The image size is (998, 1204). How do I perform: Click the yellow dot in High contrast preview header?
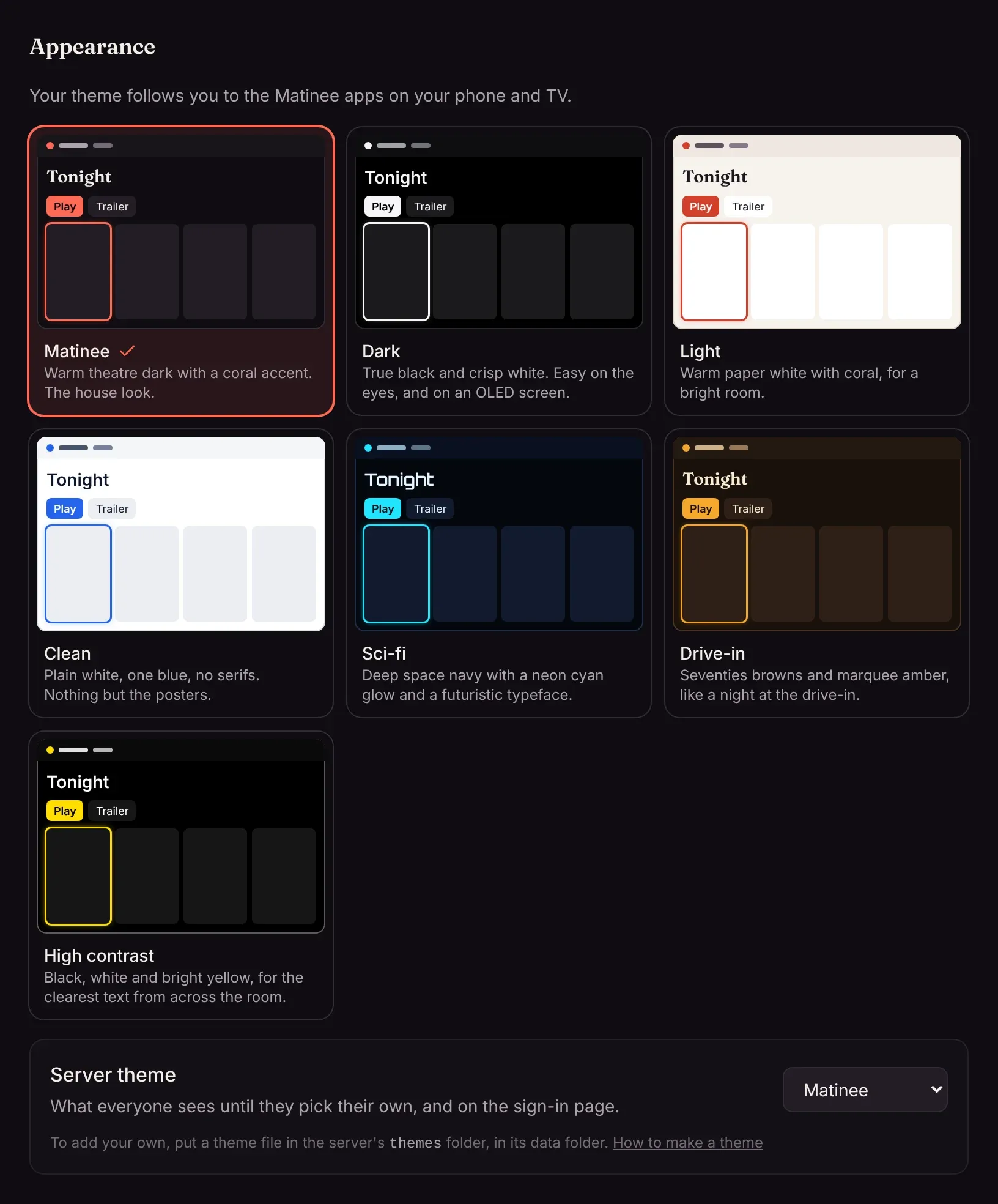pos(50,750)
